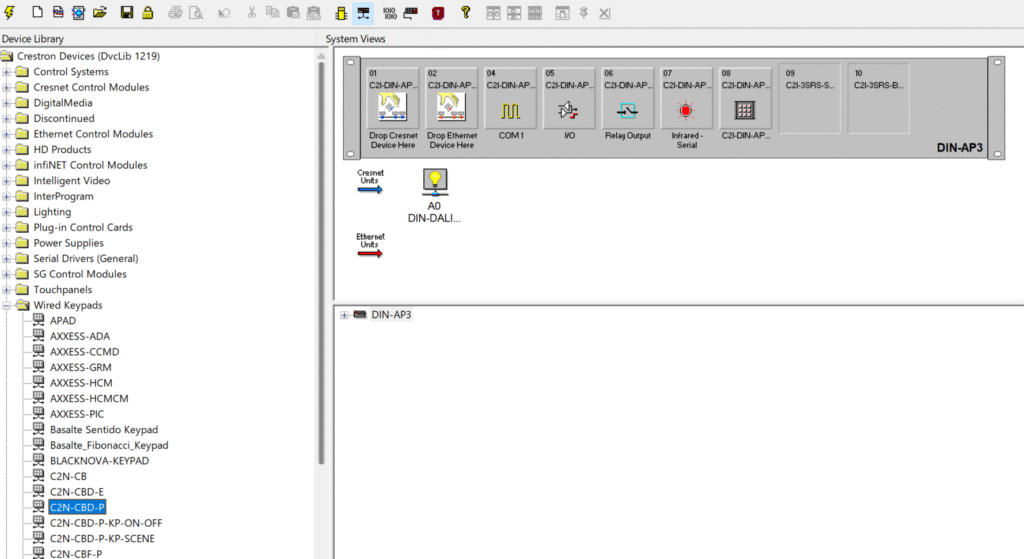Select slot 08 keypad grid icon
1024x559 pixels.
tap(744, 110)
